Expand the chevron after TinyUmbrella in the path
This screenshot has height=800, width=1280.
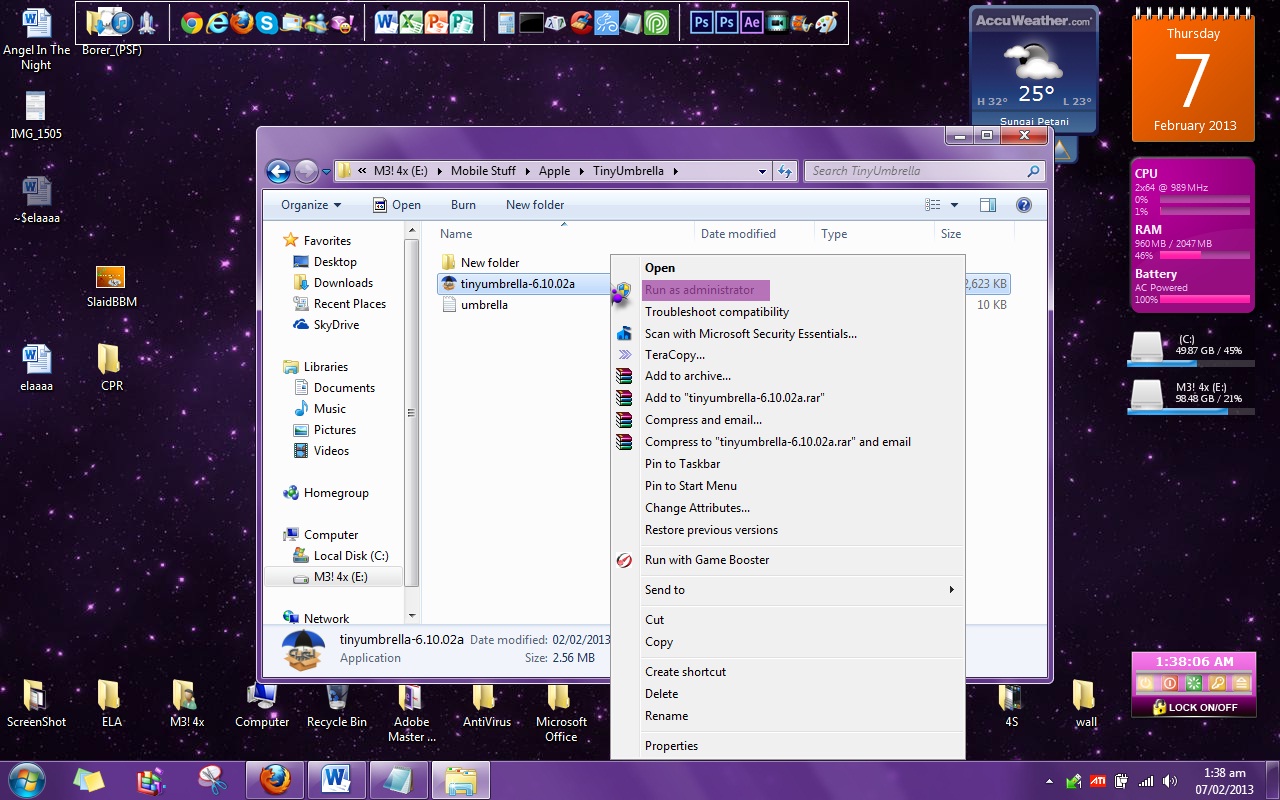pos(676,171)
